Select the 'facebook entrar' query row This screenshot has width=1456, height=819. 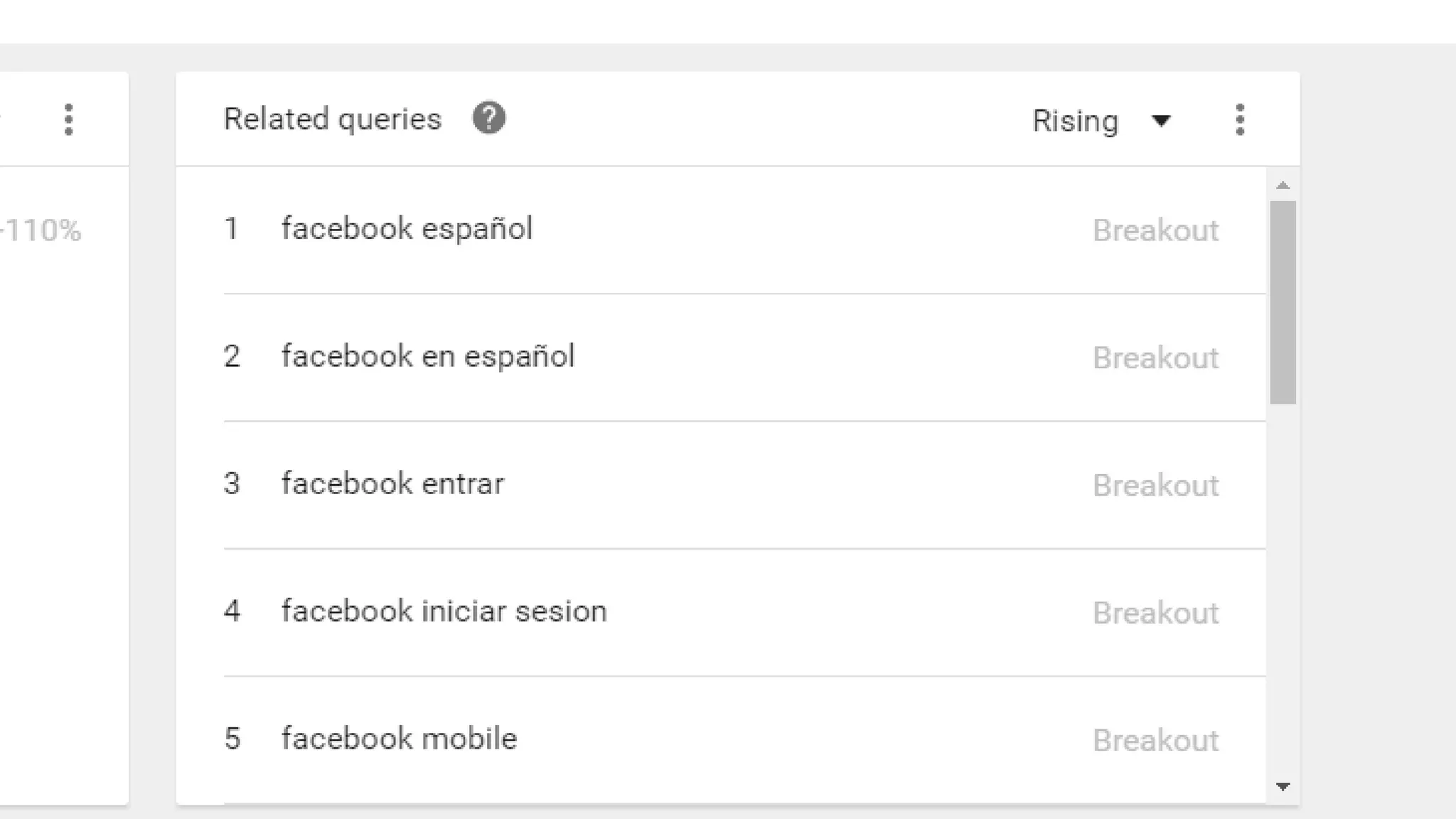tap(392, 484)
